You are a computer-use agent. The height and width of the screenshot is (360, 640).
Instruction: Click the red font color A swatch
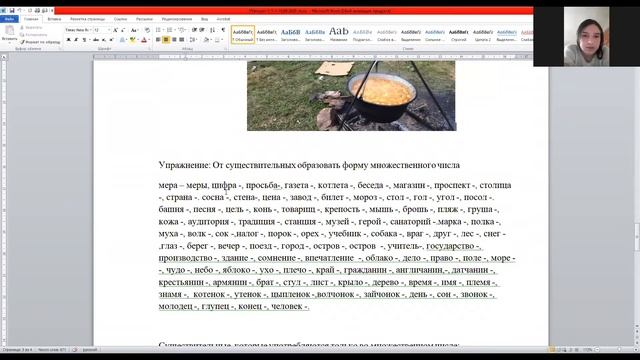coord(144,40)
